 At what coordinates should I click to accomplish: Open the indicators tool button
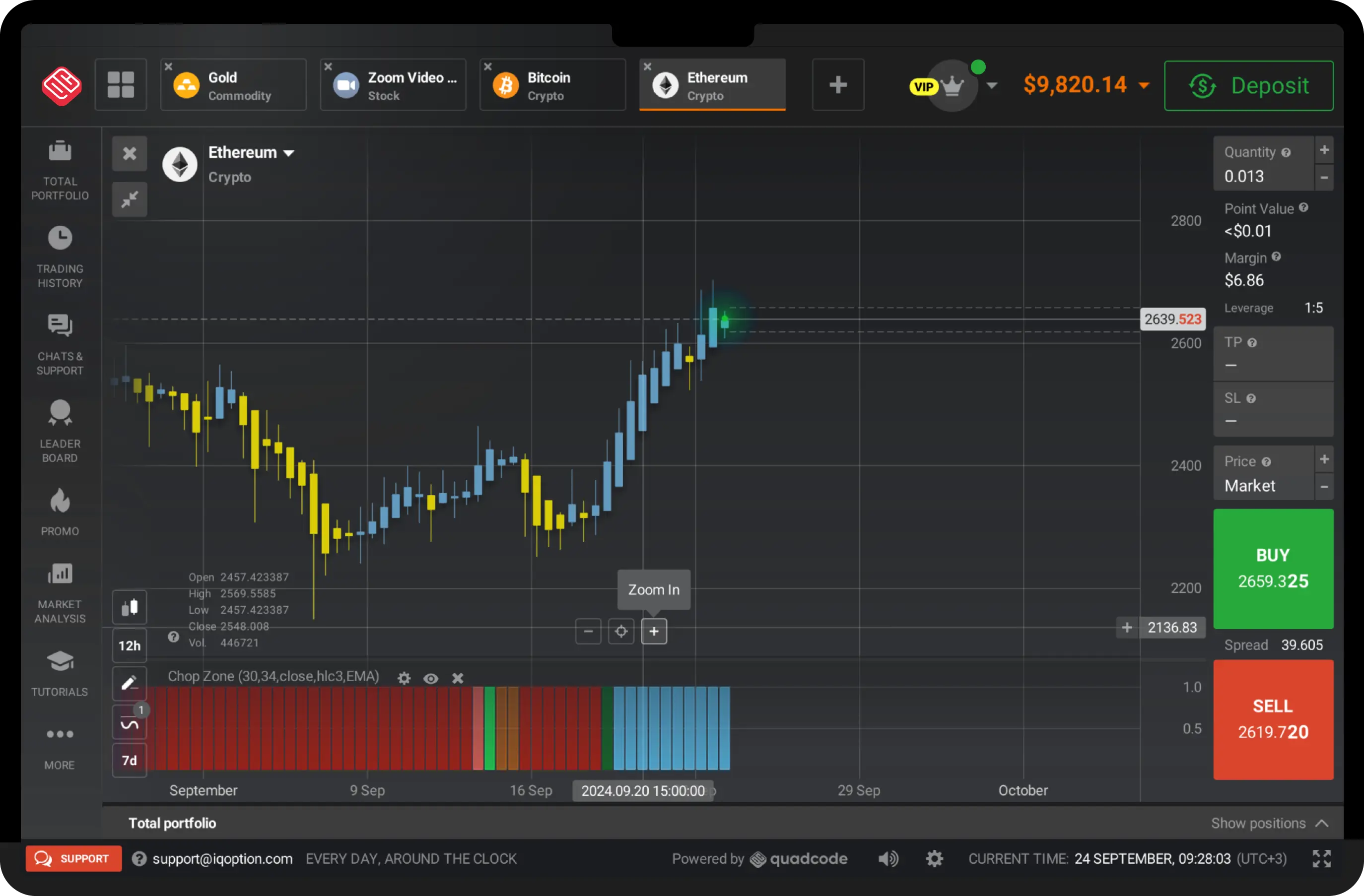[130, 722]
